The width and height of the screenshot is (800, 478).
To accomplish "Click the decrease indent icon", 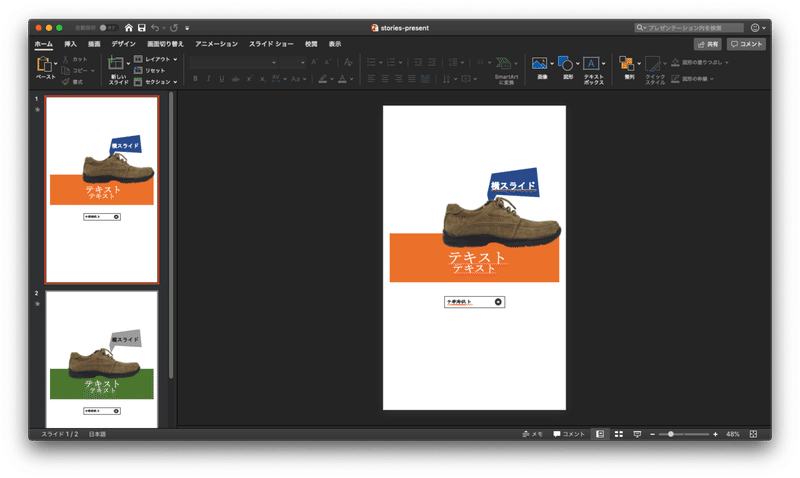I will pyautogui.click(x=418, y=62).
